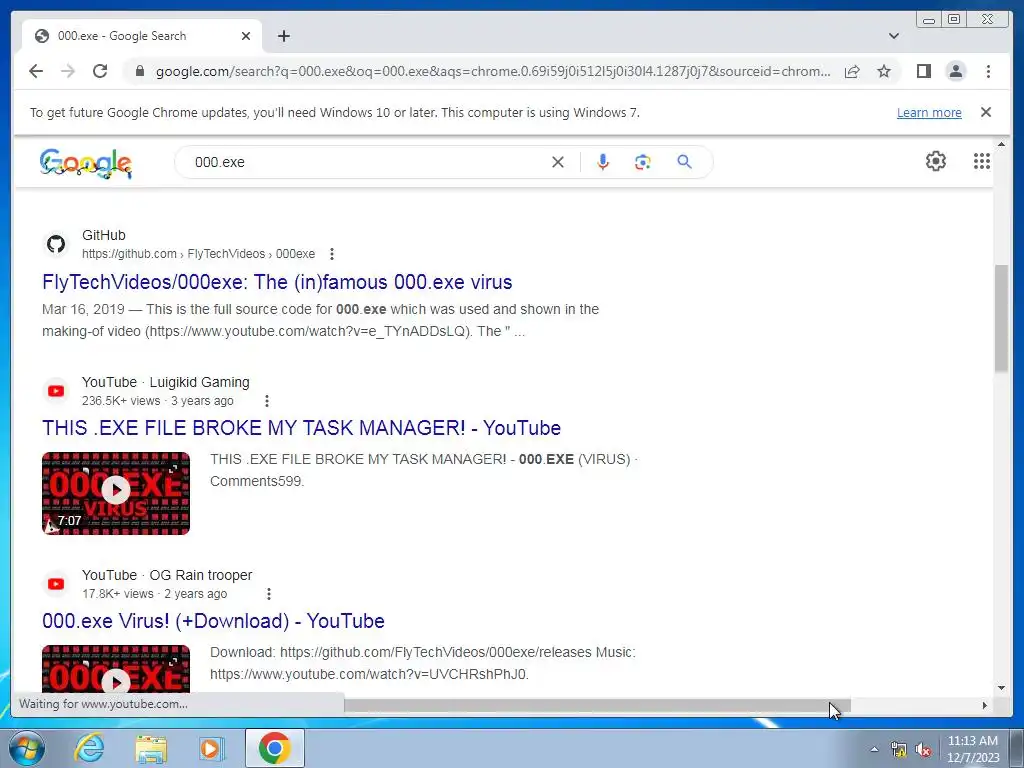Play the 7:07 video thumbnail
The width and height of the screenshot is (1024, 768).
[x=116, y=493]
